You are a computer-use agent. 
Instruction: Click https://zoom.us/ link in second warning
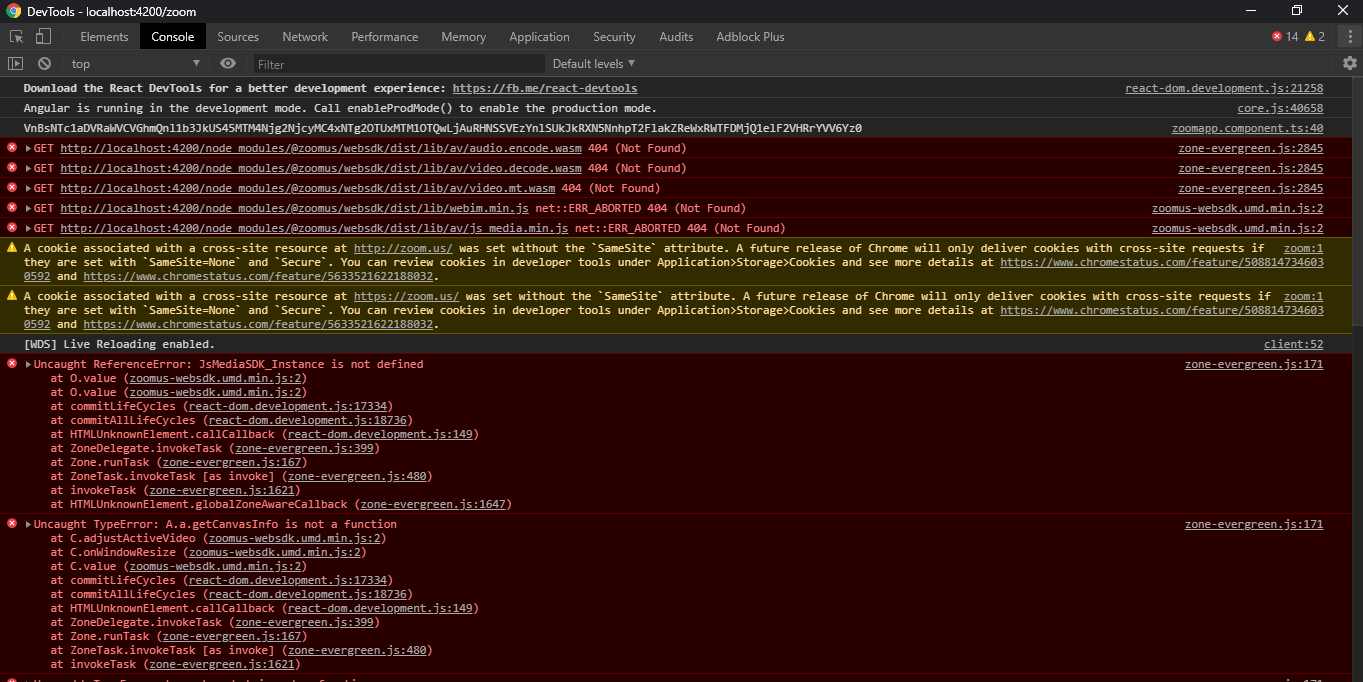click(406, 296)
